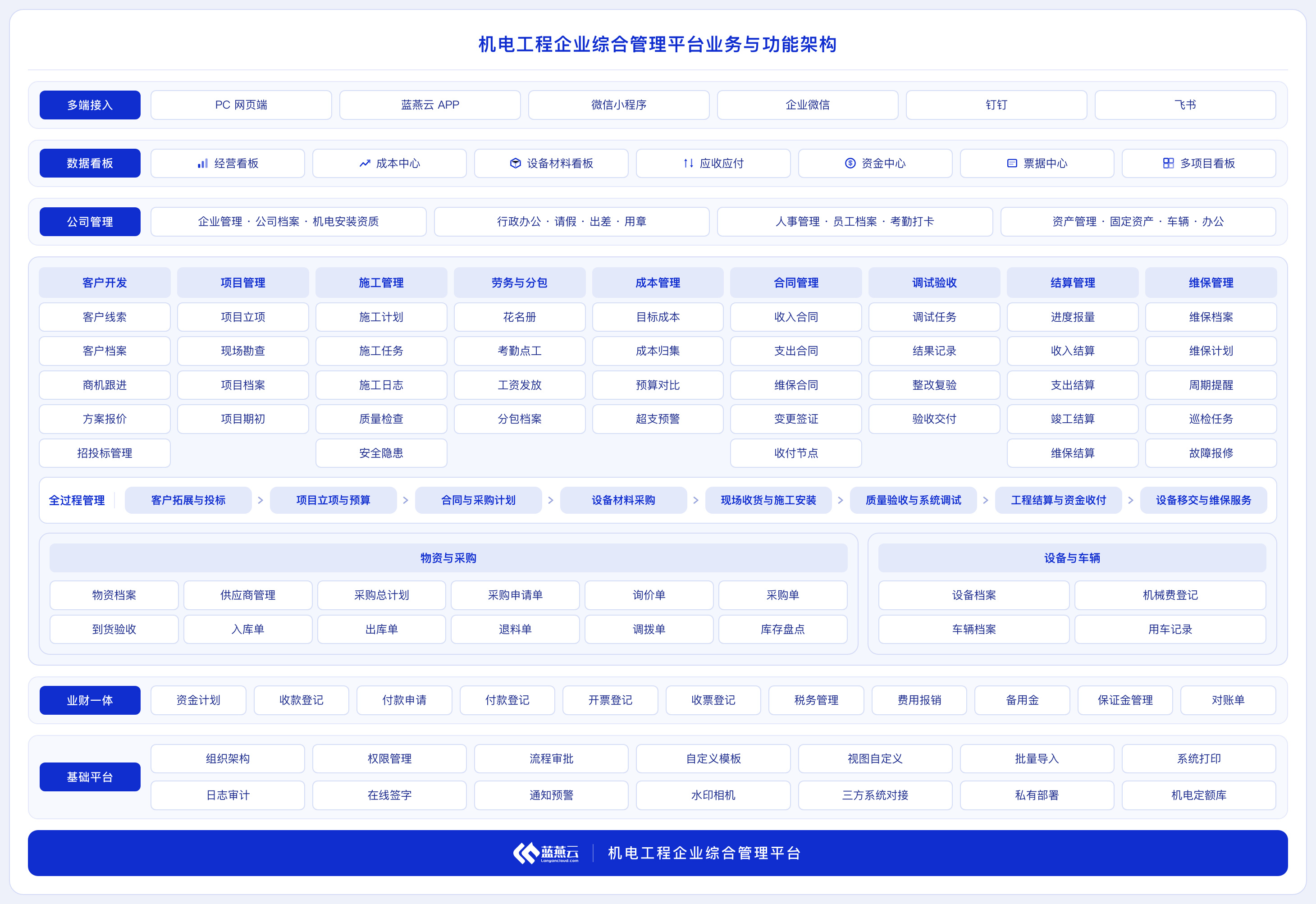Image resolution: width=1316 pixels, height=904 pixels.
Task: Click the up-down arrows icon beside 应收应付
Action: pyautogui.click(x=688, y=163)
